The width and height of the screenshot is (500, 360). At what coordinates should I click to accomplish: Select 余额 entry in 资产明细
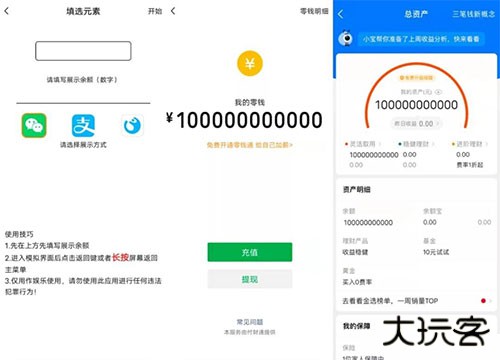[x=368, y=217]
